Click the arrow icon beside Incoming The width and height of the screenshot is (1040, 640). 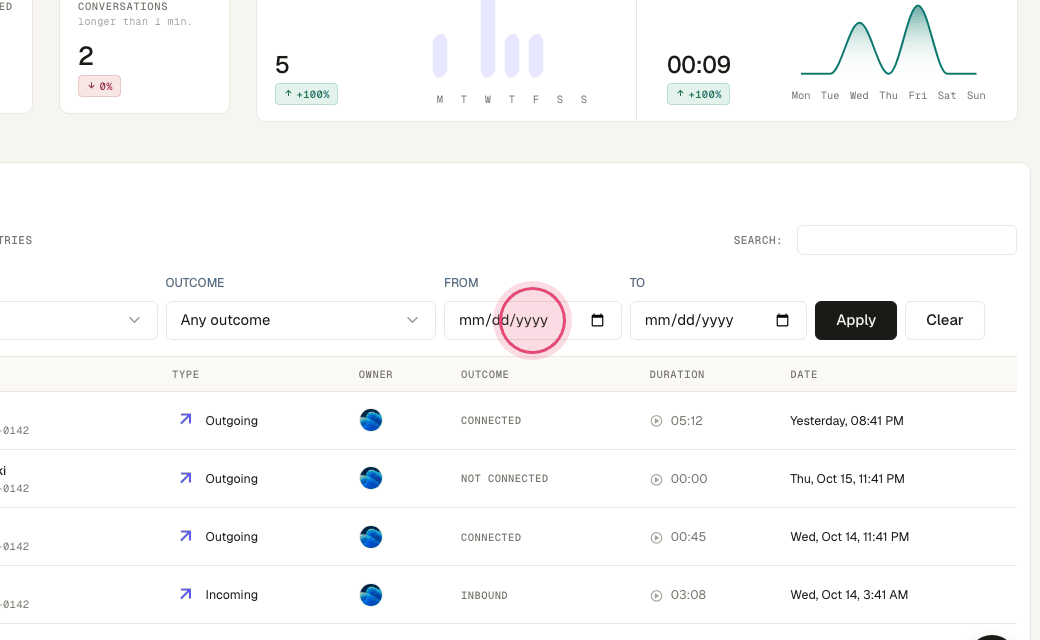(x=186, y=594)
